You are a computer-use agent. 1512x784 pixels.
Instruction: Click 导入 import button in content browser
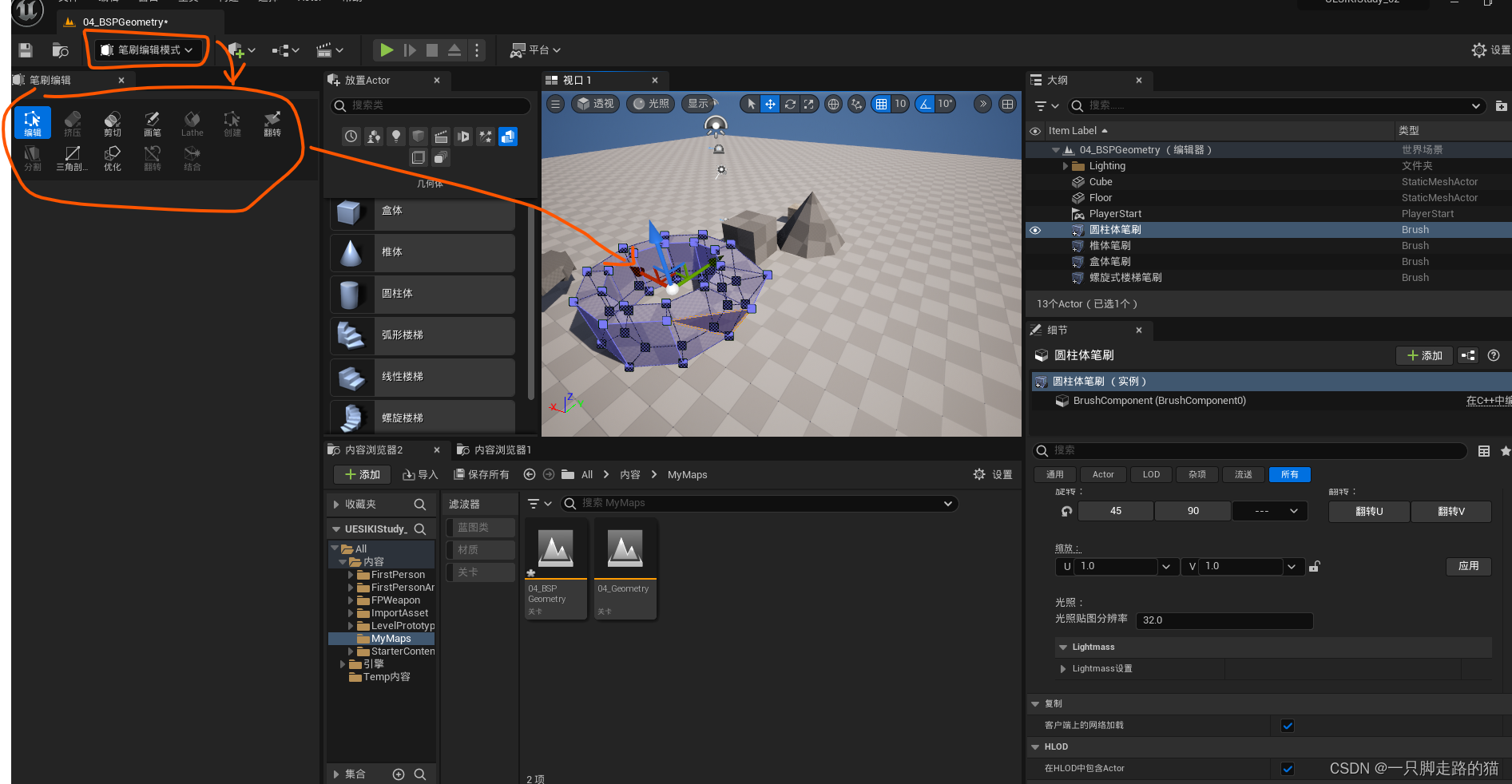pos(420,475)
